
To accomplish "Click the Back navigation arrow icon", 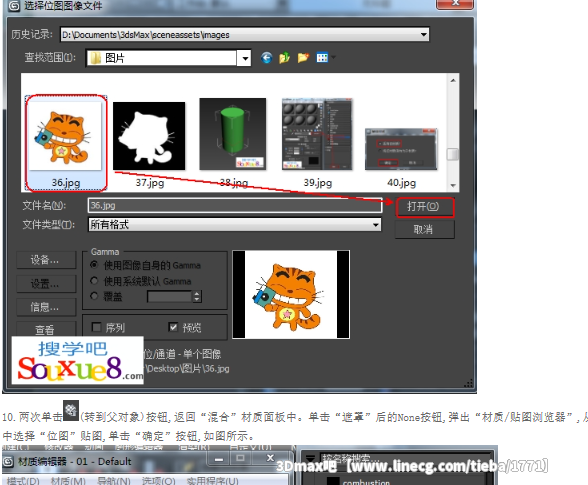I will (266, 58).
